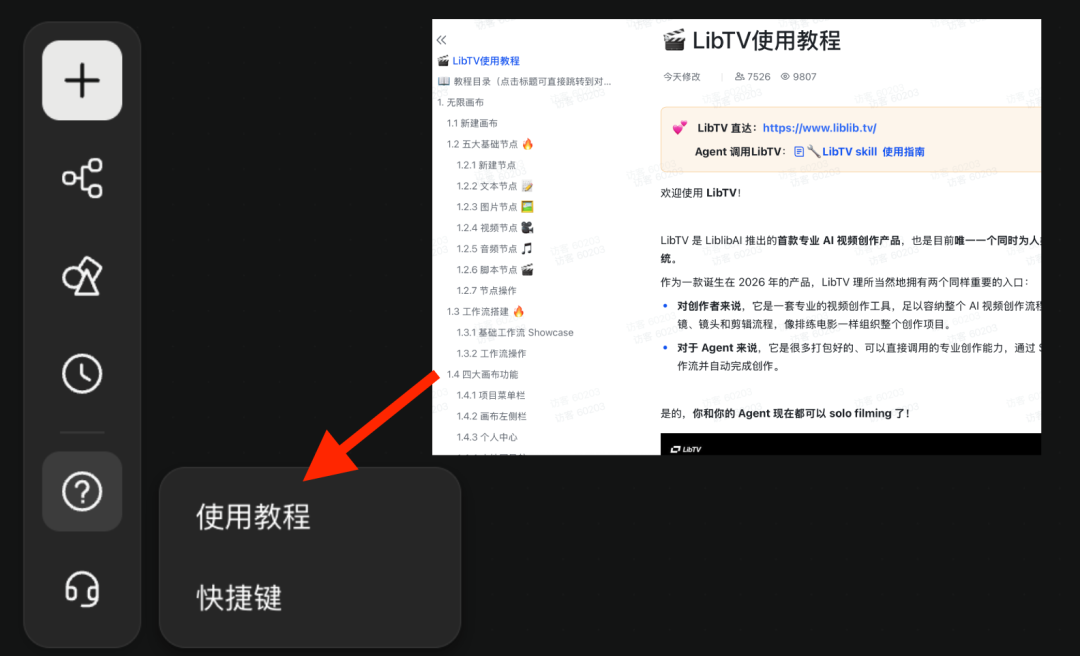The image size is (1080, 656).
Task: View history via the clock icon
Action: (81, 373)
